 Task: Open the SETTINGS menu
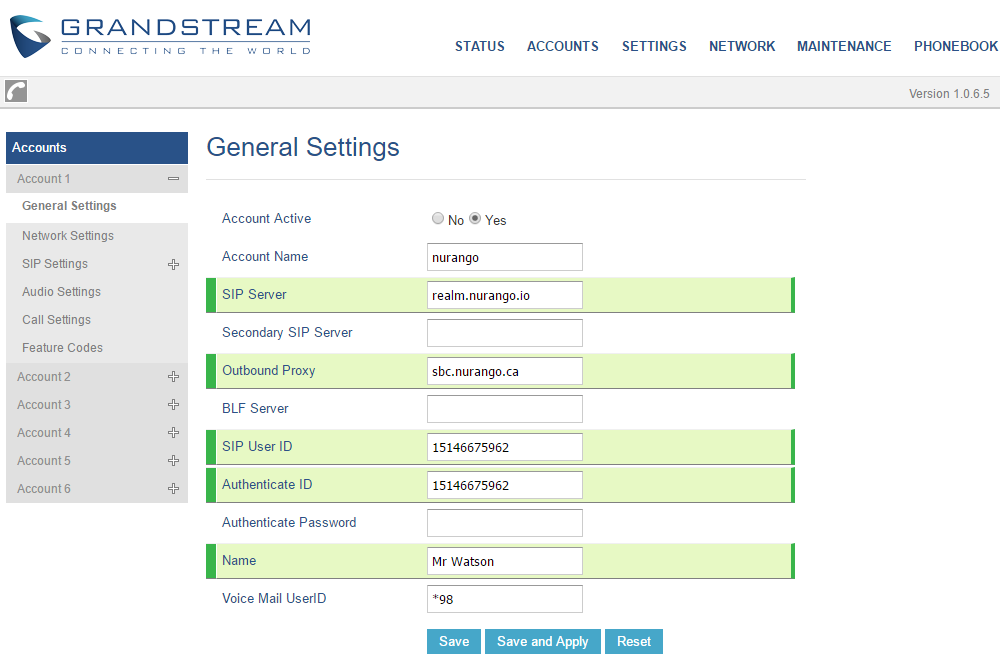click(x=654, y=46)
